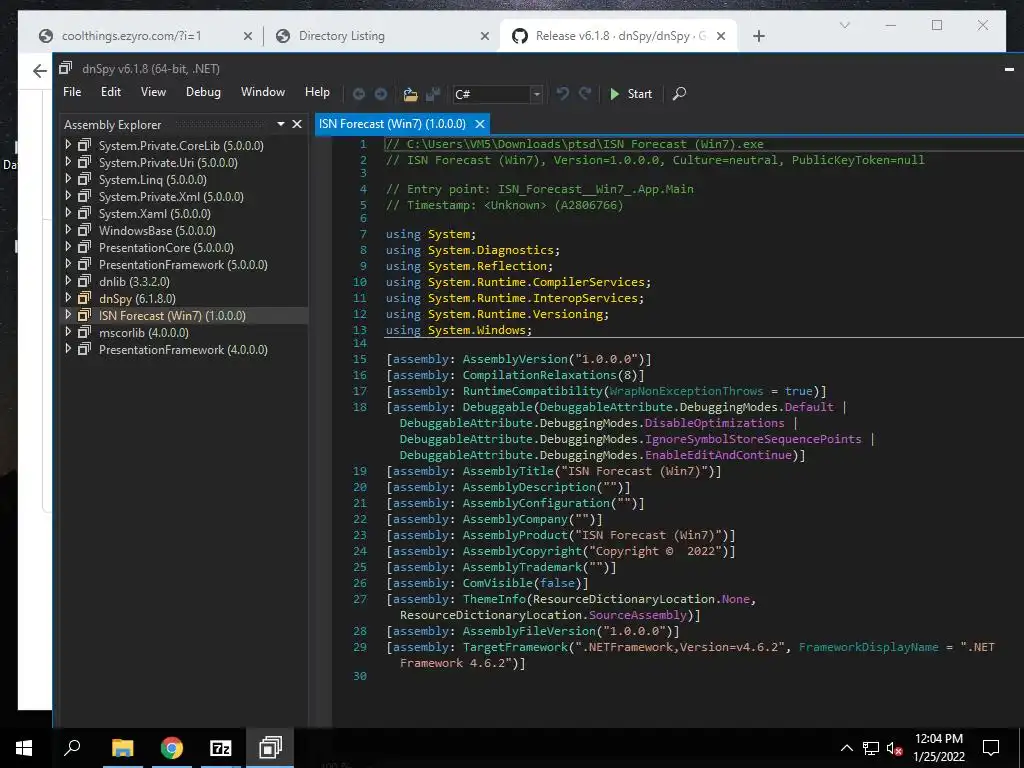Expand System.Private.Uri tree node
The height and width of the screenshot is (768, 1024).
click(68, 162)
